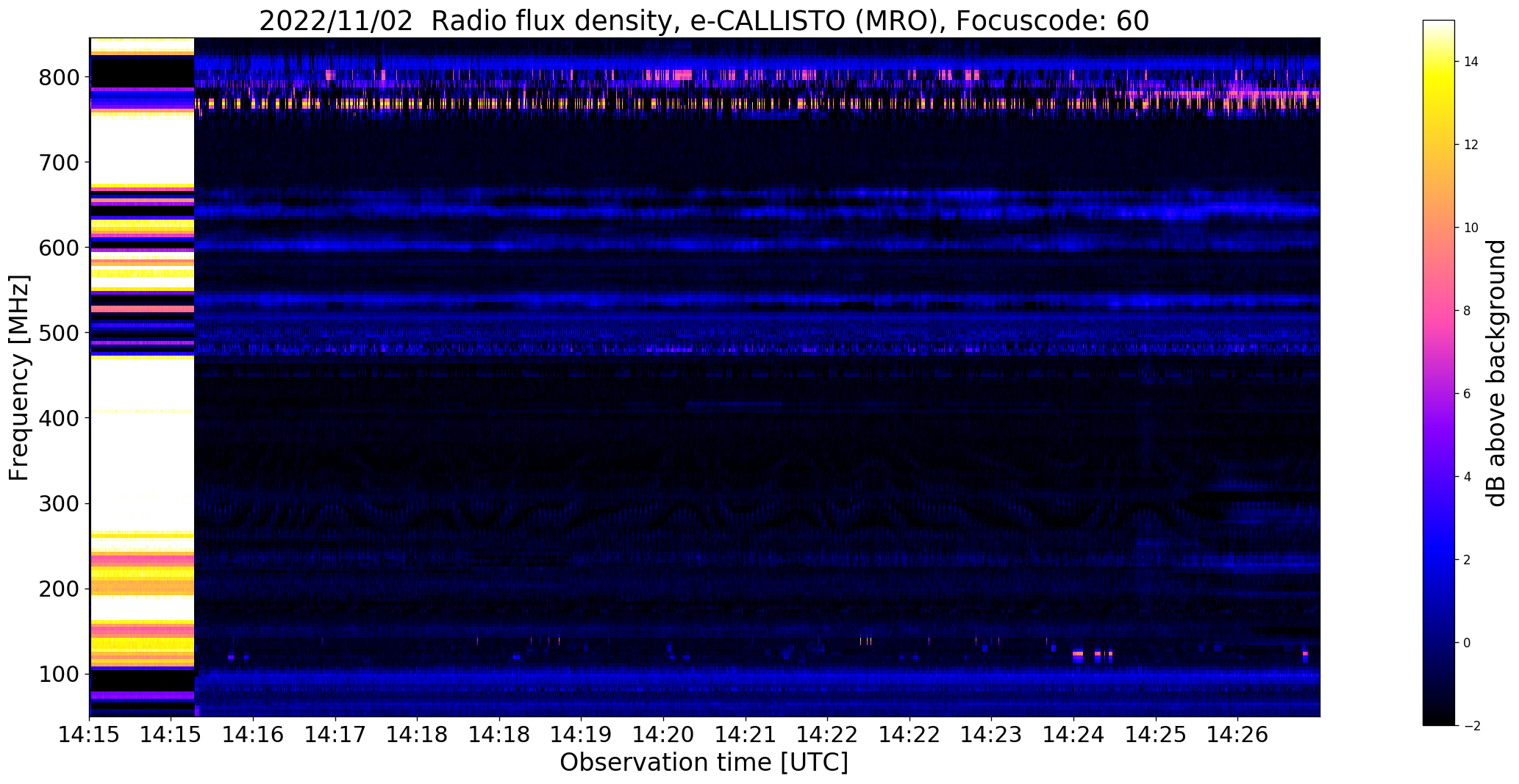Pick the colorbar tick labeled 4
The width and height of the screenshot is (1519, 784).
coord(1467,477)
